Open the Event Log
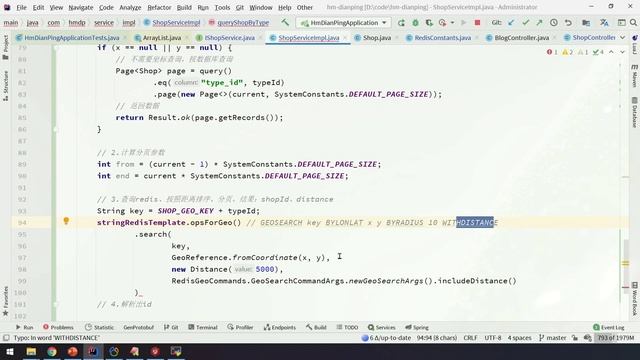 point(609,327)
